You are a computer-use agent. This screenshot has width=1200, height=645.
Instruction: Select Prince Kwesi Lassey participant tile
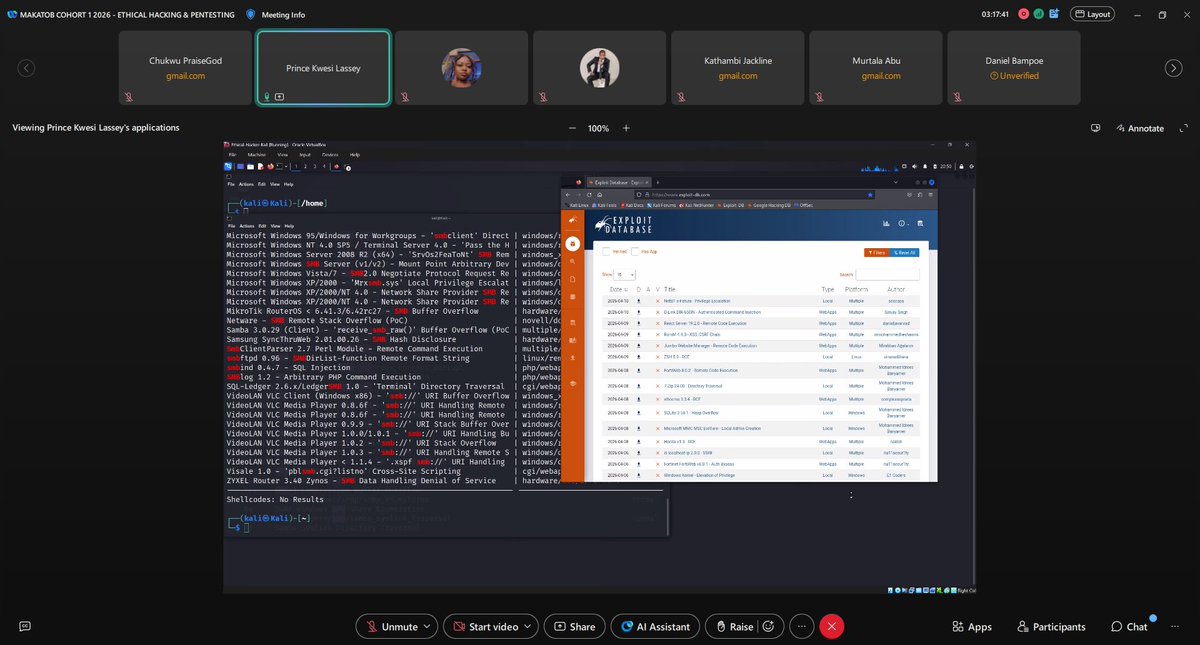coord(323,68)
